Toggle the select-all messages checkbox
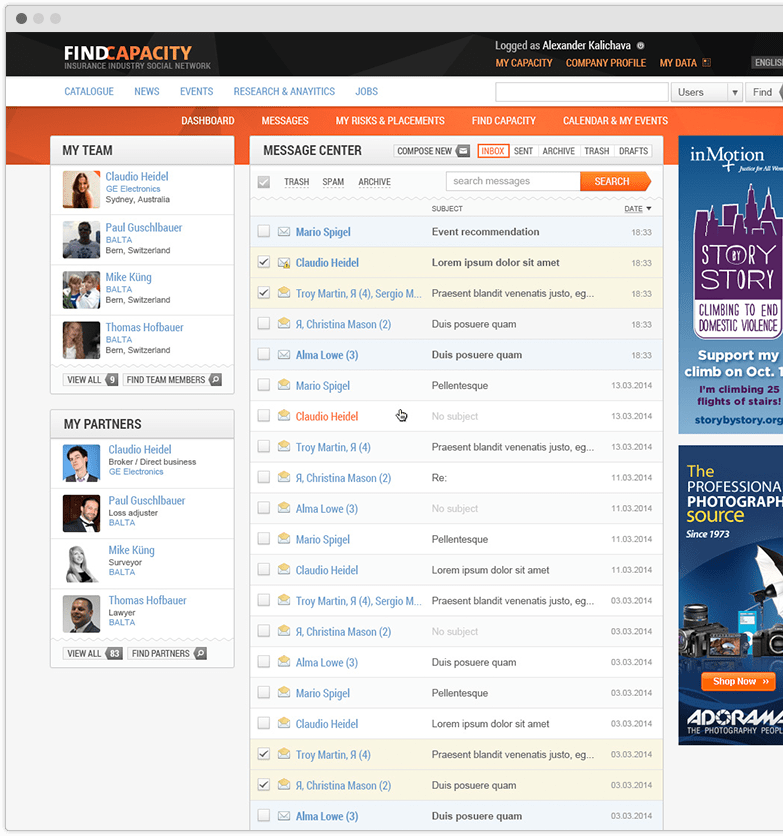 [263, 182]
